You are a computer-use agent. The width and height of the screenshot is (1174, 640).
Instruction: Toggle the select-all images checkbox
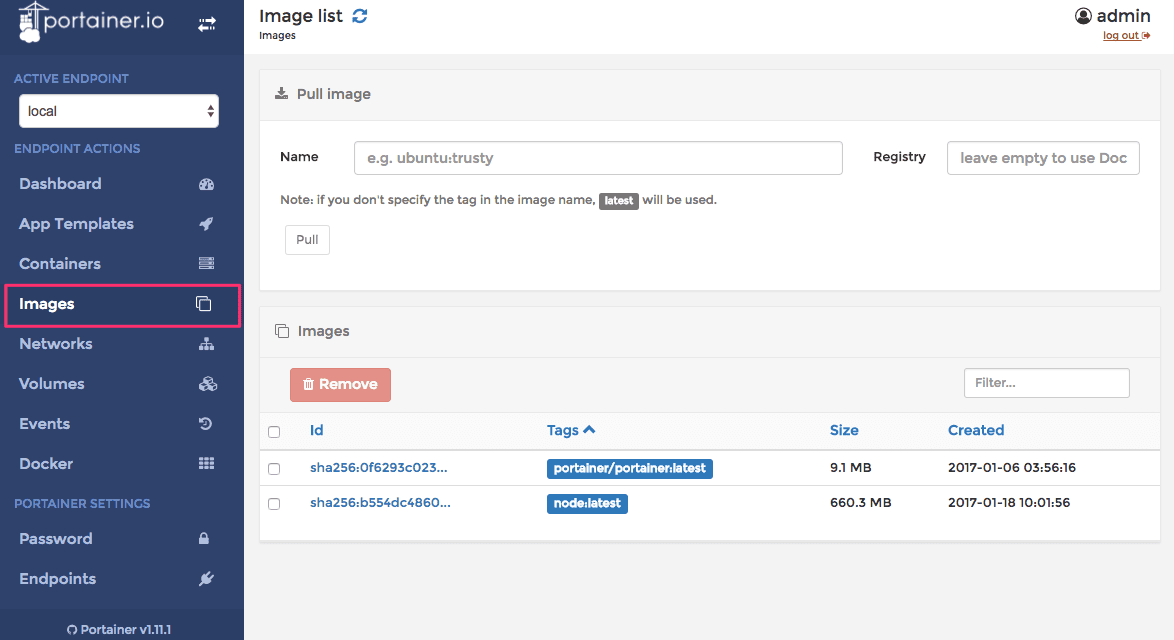(x=274, y=432)
